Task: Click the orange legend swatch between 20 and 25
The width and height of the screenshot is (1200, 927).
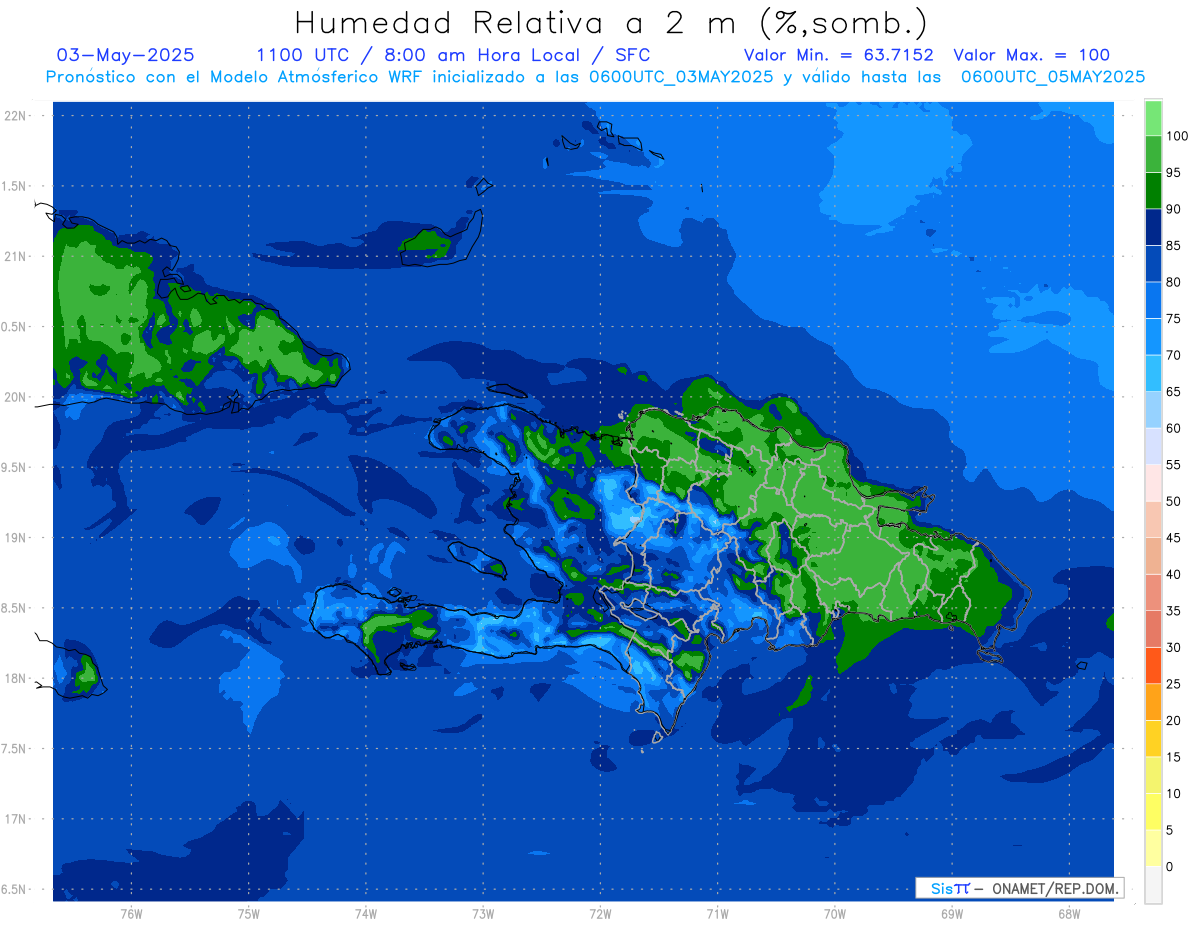Action: tap(1153, 702)
